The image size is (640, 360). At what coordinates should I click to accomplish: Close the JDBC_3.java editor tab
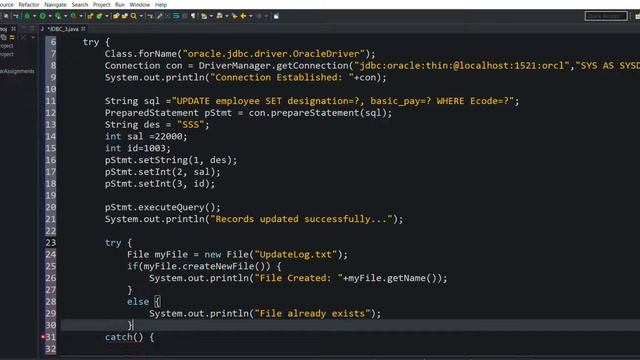83,29
